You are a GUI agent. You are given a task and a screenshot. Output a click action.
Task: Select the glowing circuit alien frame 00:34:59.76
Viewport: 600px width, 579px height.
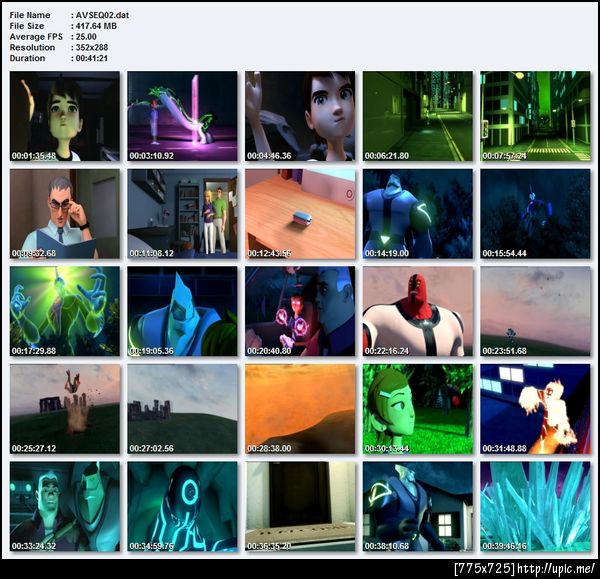pyautogui.click(x=182, y=506)
